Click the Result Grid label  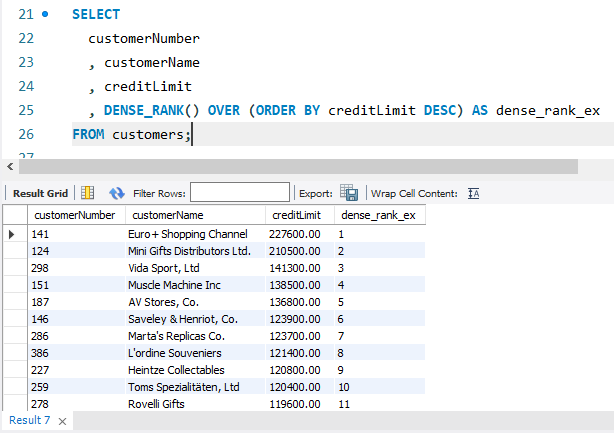tap(40, 193)
